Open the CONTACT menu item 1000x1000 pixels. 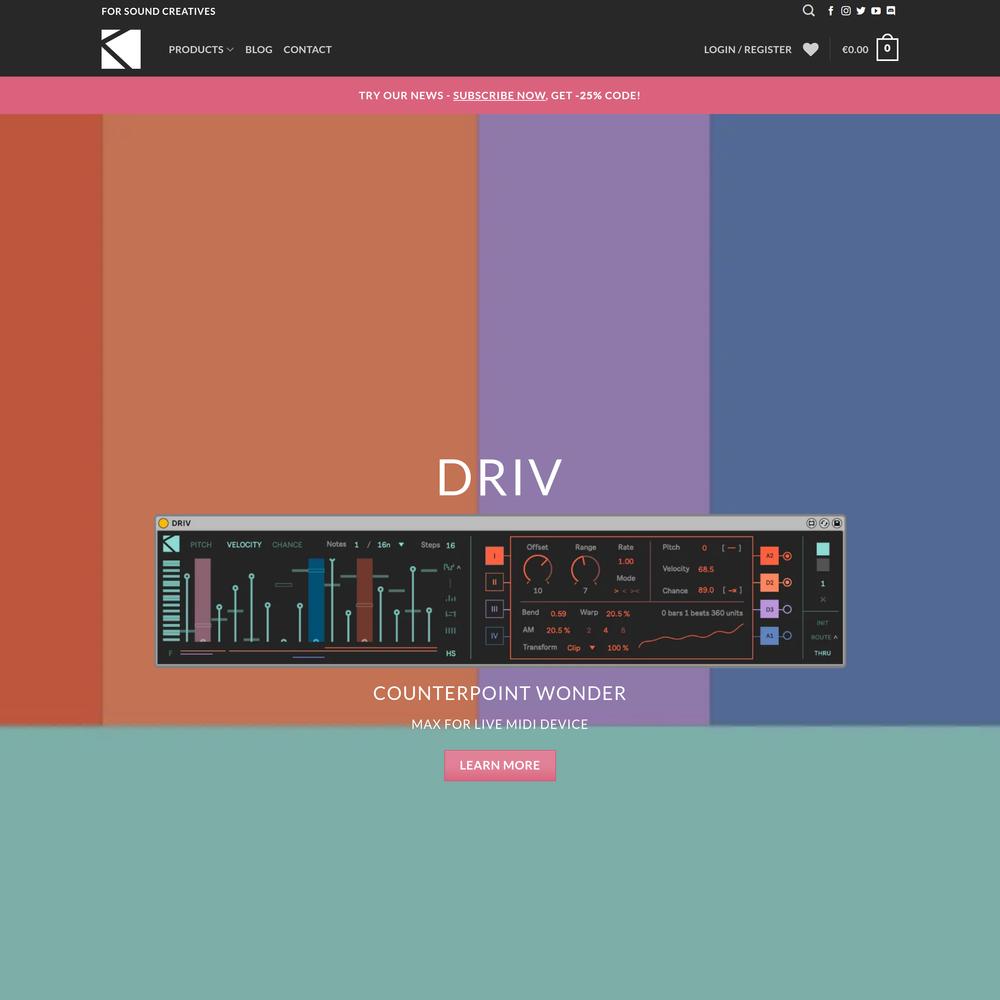click(x=307, y=49)
